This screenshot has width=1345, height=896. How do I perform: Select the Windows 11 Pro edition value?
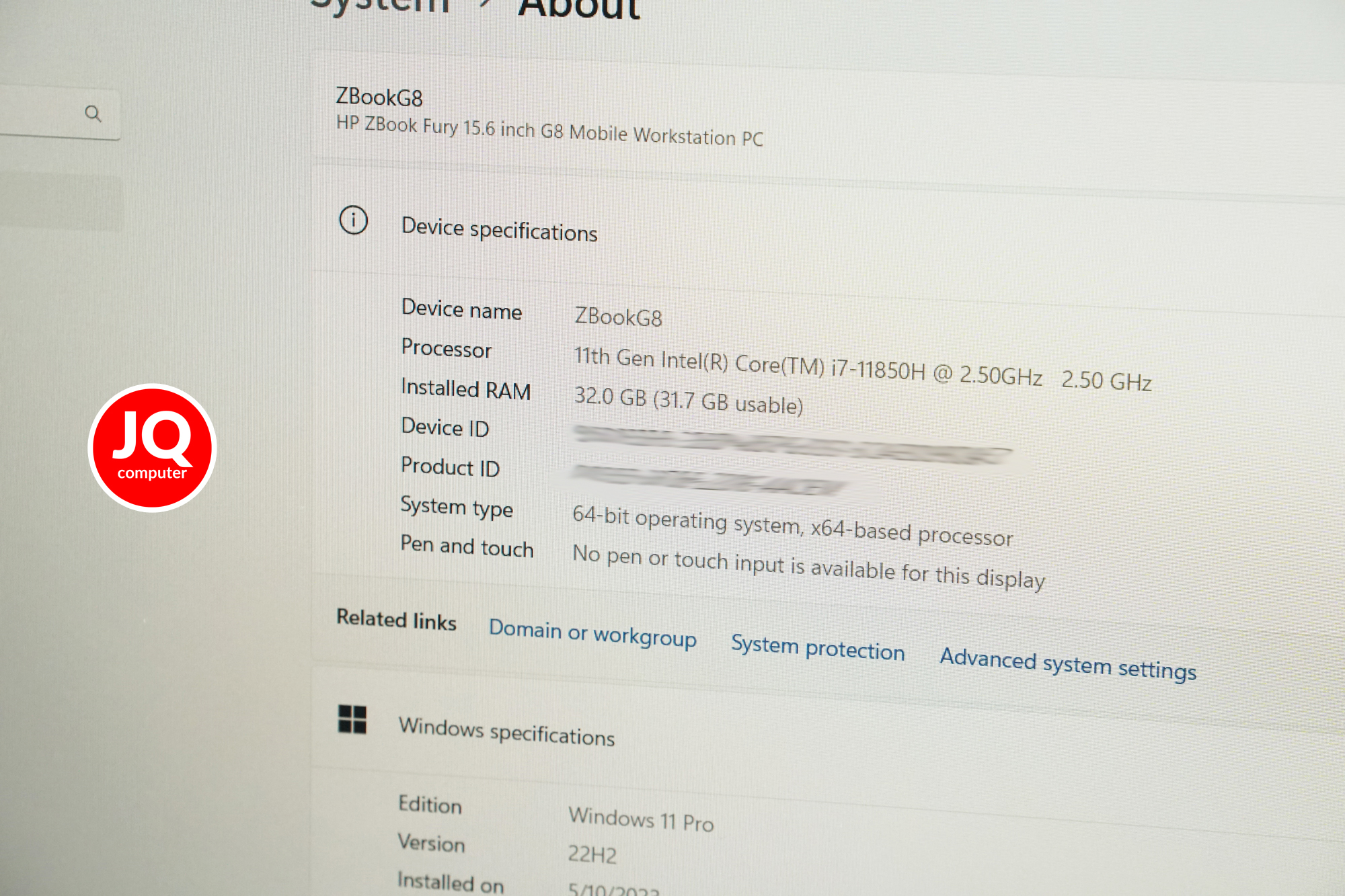point(641,819)
